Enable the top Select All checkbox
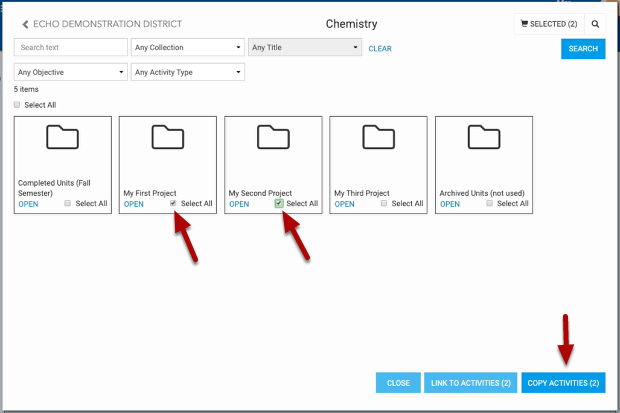 [x=17, y=105]
